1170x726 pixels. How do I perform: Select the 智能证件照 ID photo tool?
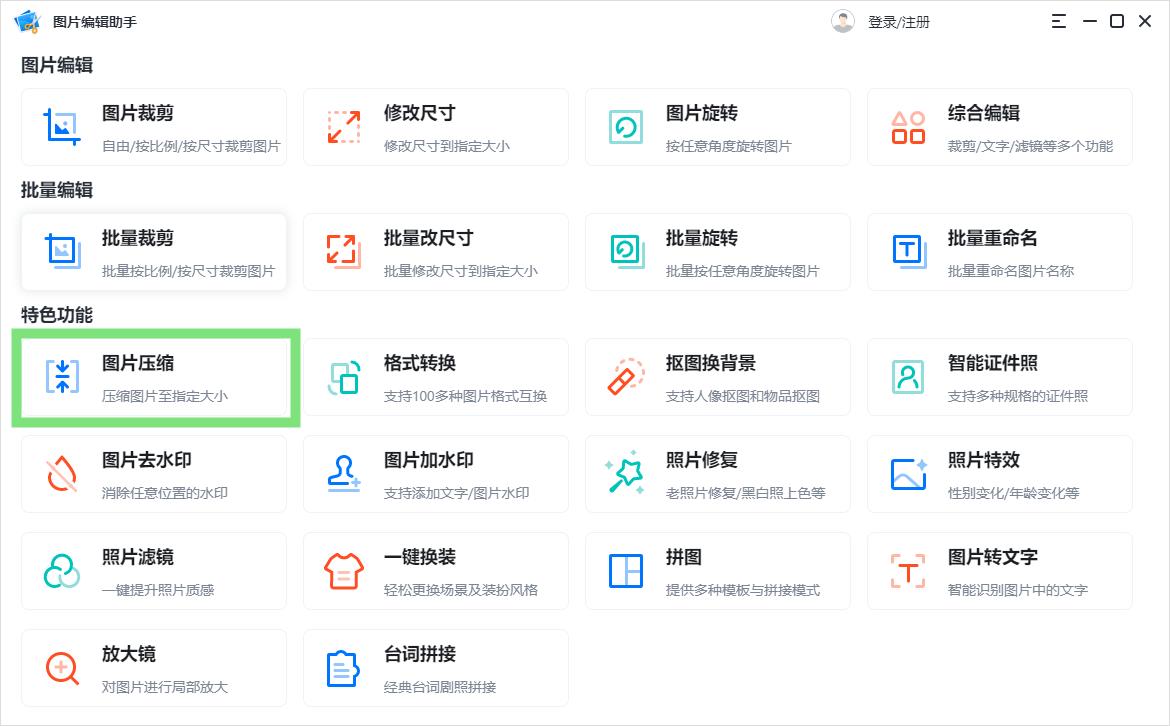pyautogui.click(x=1000, y=377)
